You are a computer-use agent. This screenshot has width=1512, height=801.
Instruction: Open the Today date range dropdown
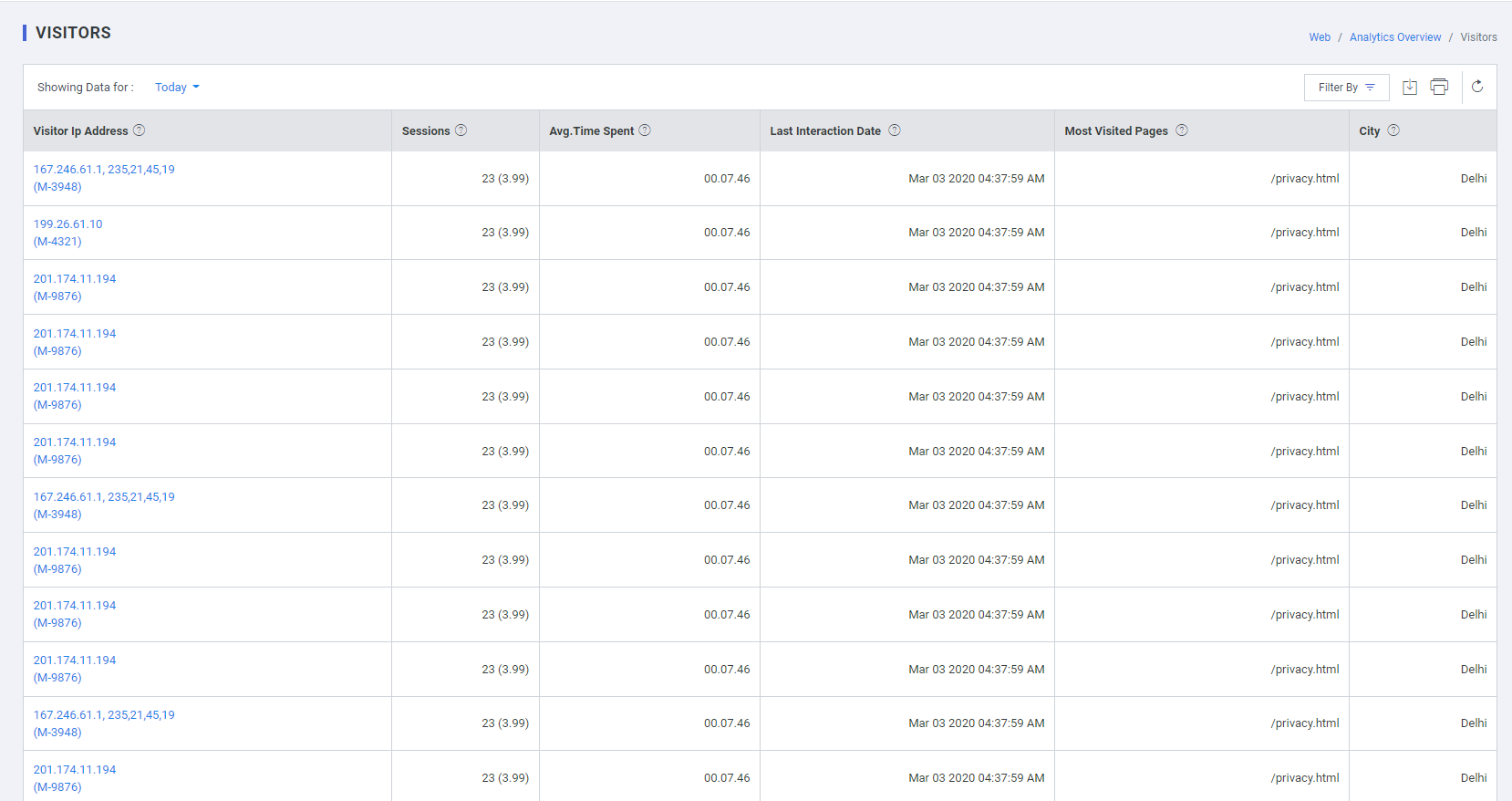(x=177, y=88)
